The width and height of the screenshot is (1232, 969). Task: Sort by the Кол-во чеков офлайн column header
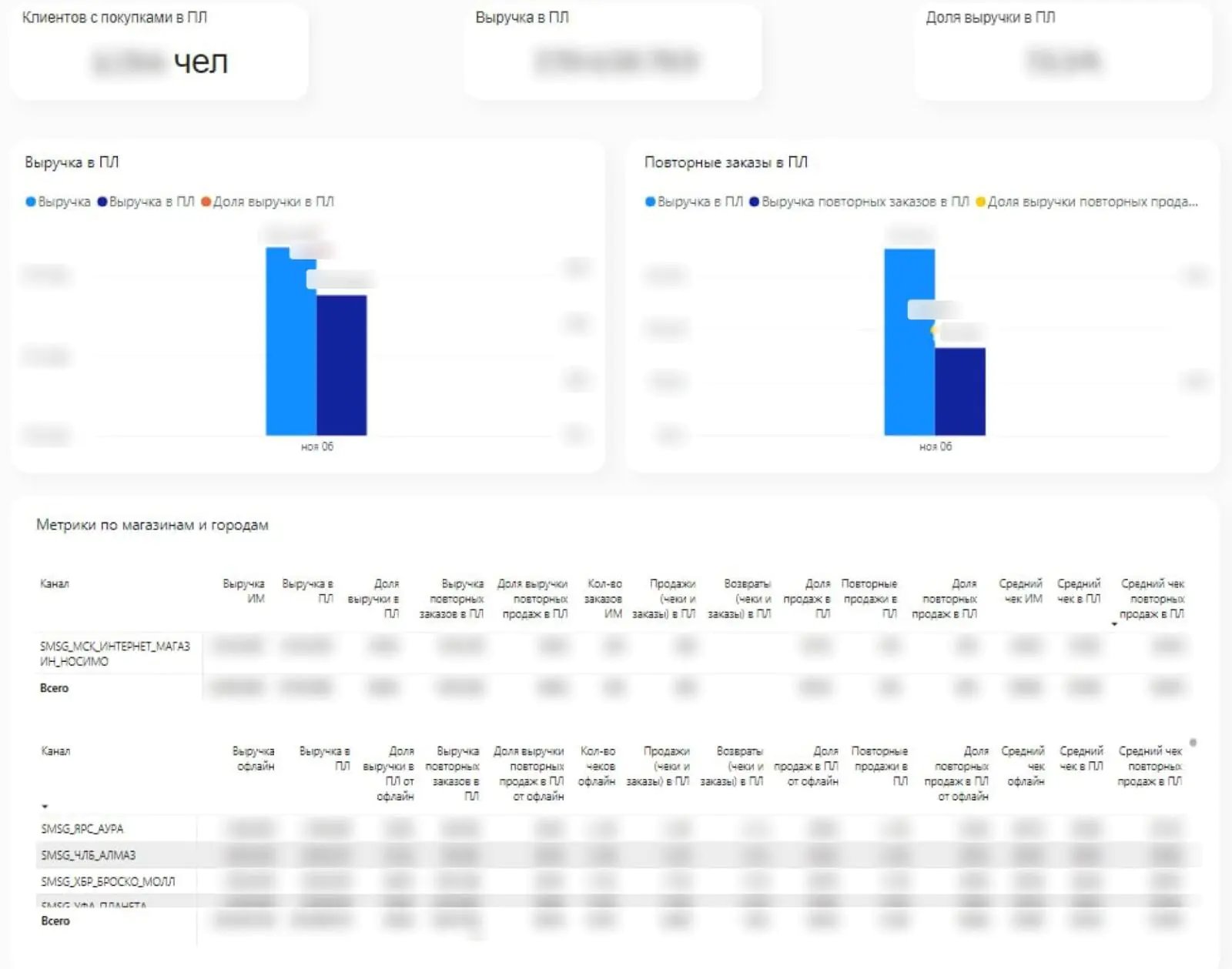(597, 766)
